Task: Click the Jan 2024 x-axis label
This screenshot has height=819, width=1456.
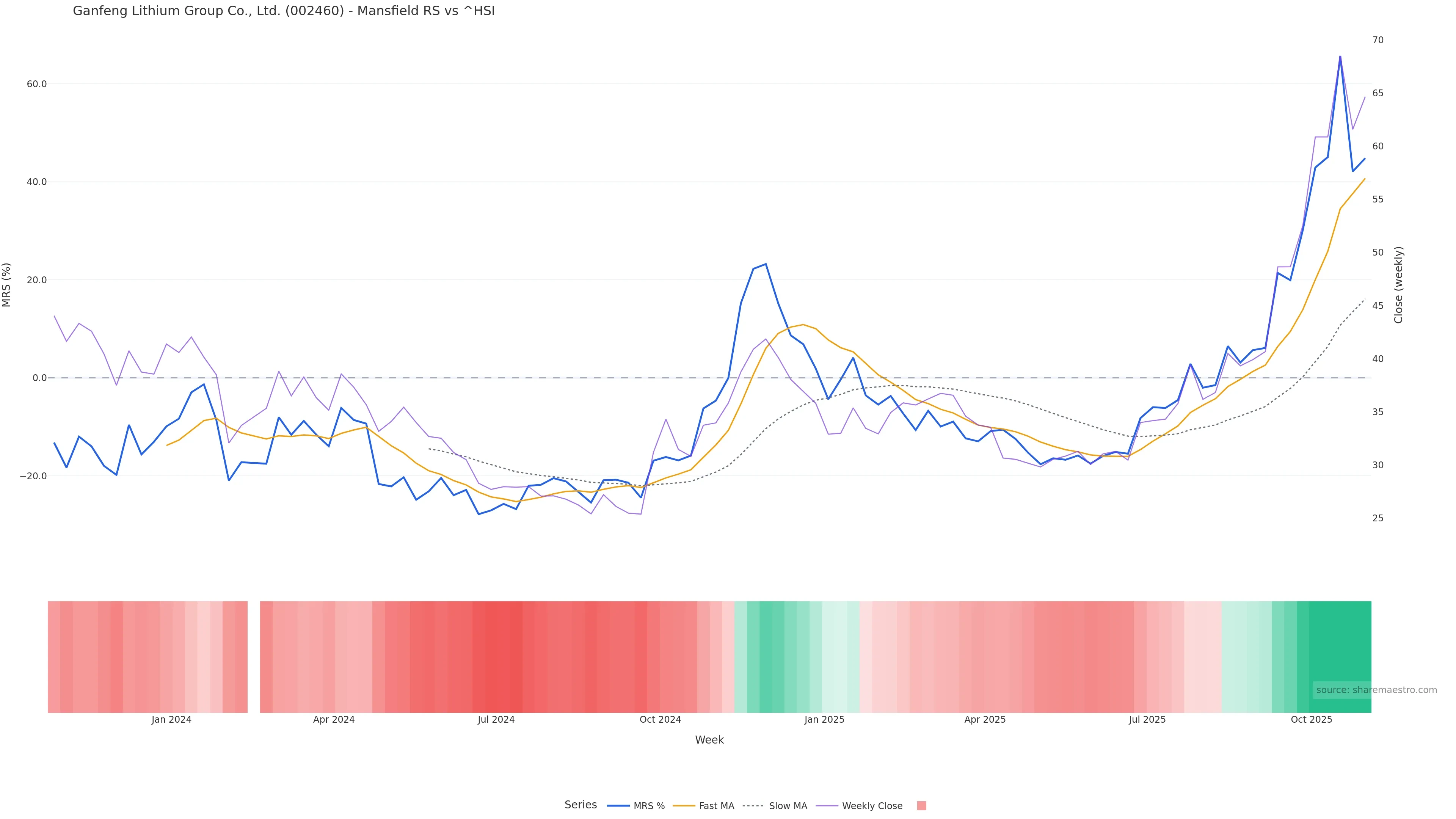Action: [x=171, y=720]
